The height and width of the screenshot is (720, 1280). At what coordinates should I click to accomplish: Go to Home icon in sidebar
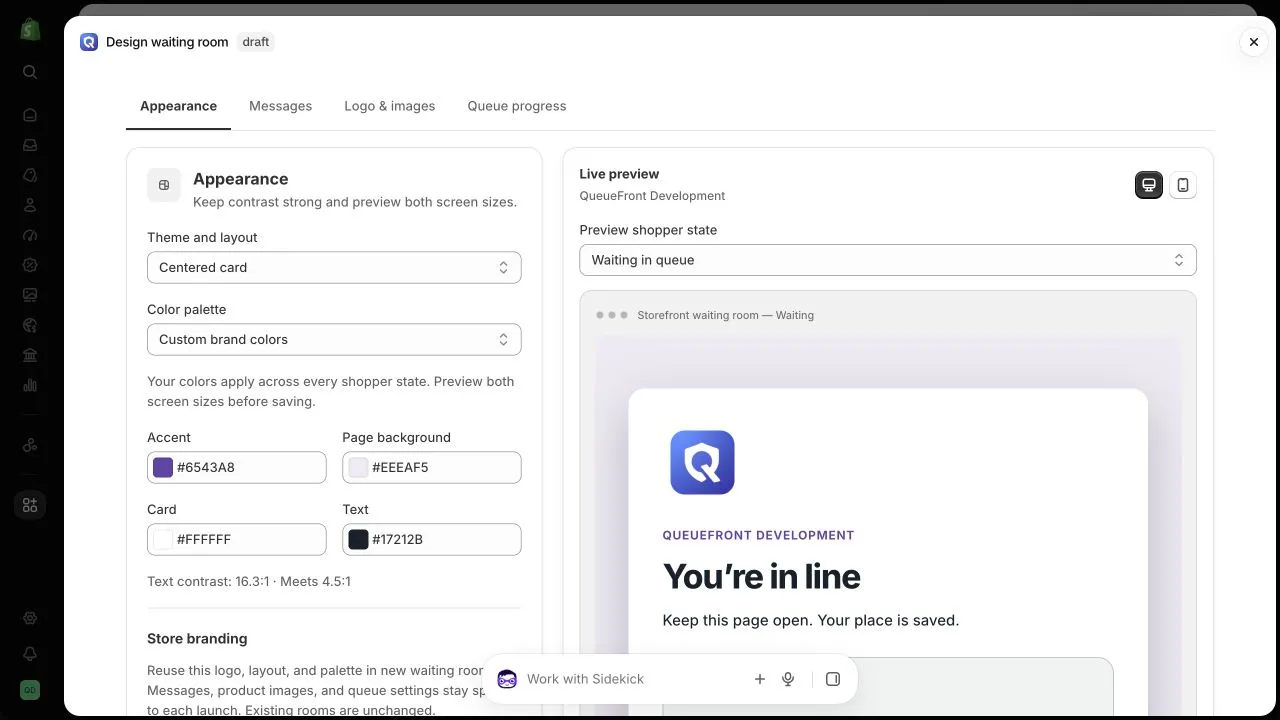(x=30, y=115)
